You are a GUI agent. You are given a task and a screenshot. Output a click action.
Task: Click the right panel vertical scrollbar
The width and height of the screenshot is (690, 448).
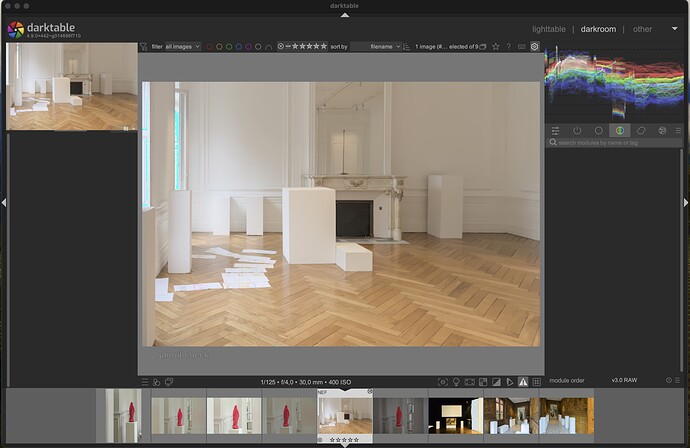682,260
